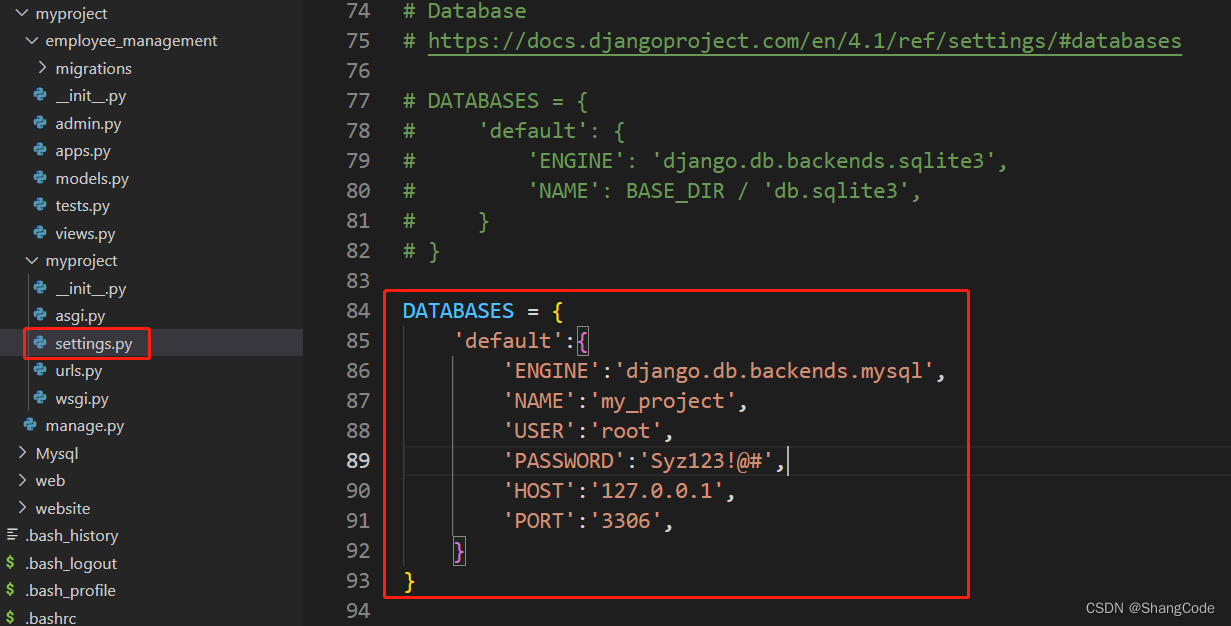This screenshot has height=626, width=1231.
Task: Click Python icon beside manage.py
Action: 30,425
